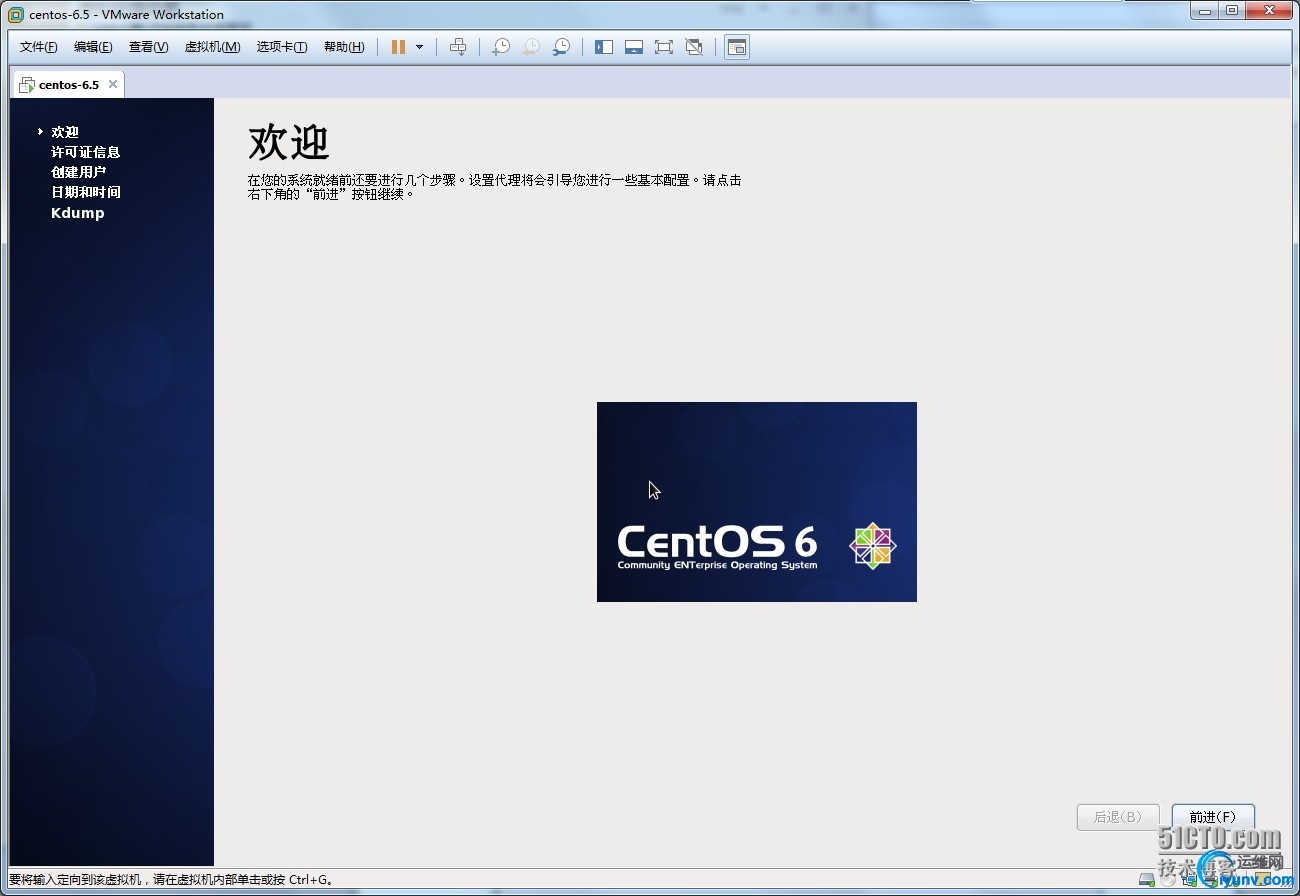This screenshot has width=1300, height=896.
Task: Take a snapshot of this virtual machine
Action: [x=501, y=47]
